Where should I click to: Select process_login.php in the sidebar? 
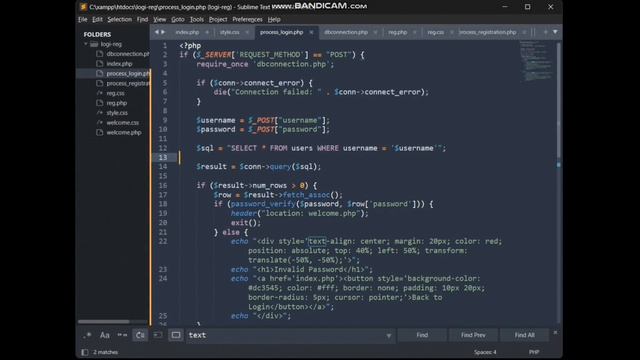click(128, 73)
